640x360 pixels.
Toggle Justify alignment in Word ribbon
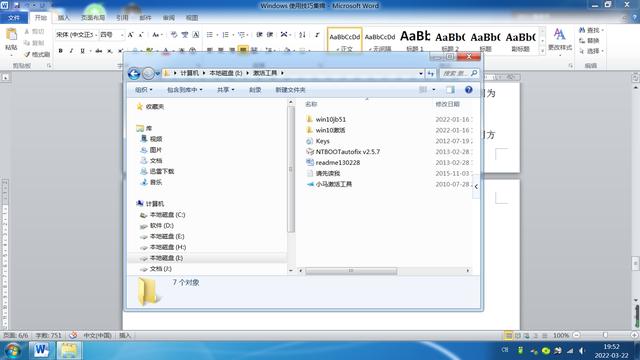[x=243, y=50]
